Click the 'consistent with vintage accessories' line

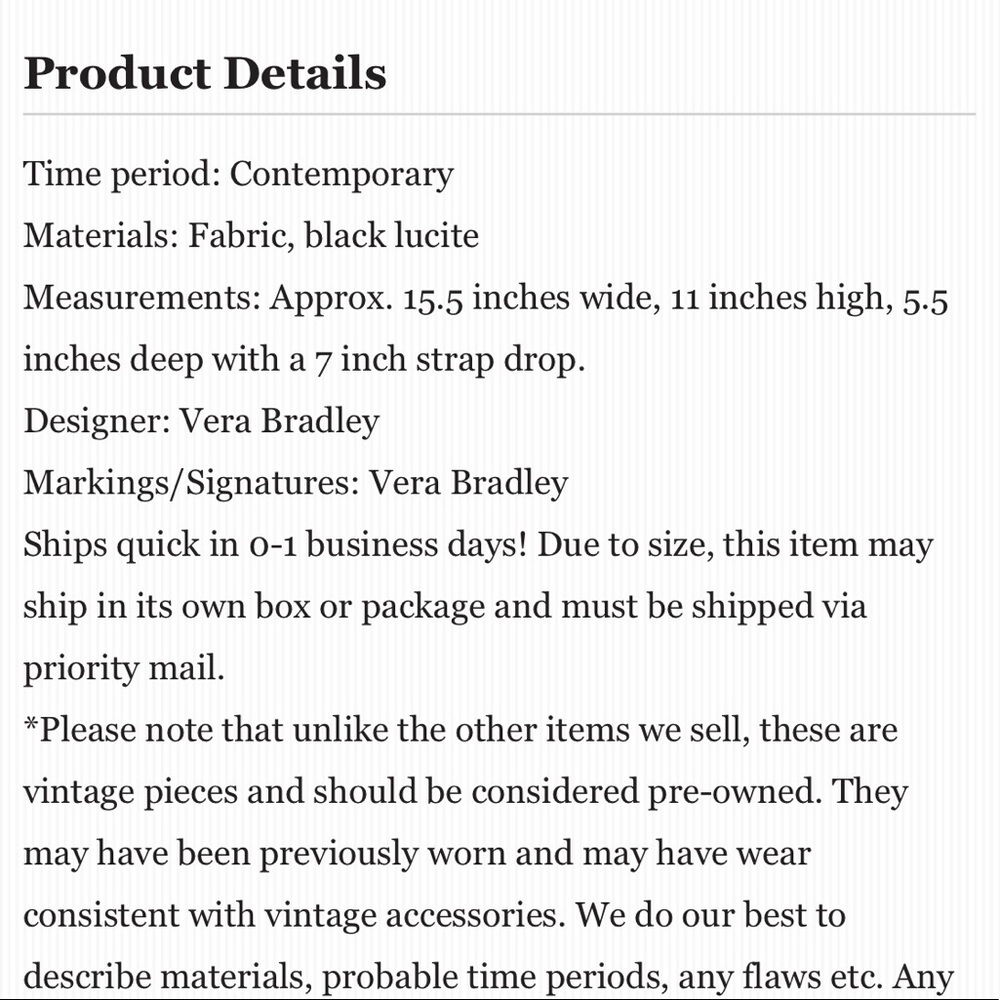pyautogui.click(x=435, y=916)
